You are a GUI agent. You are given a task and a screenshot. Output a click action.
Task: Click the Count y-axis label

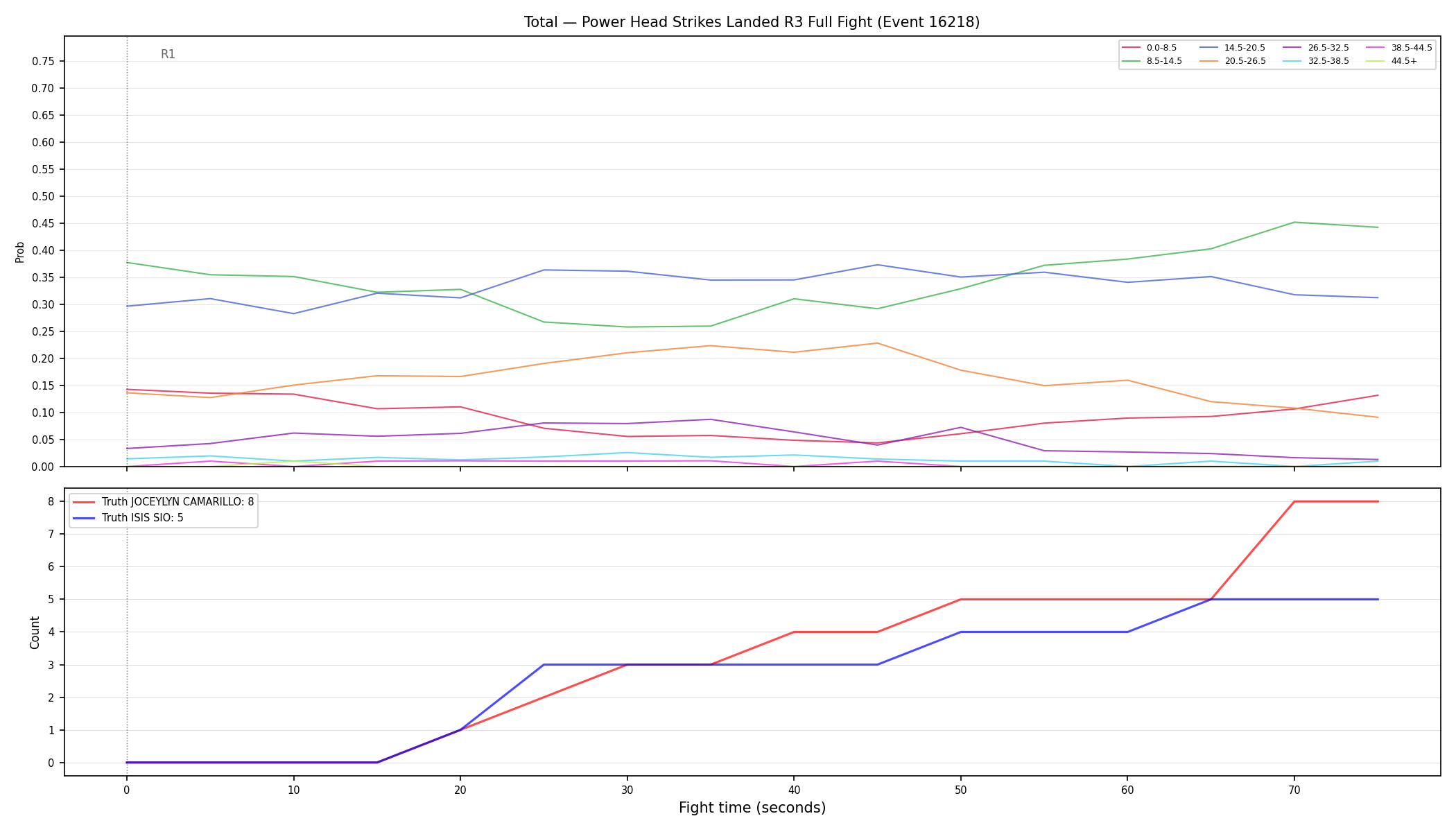coord(35,632)
